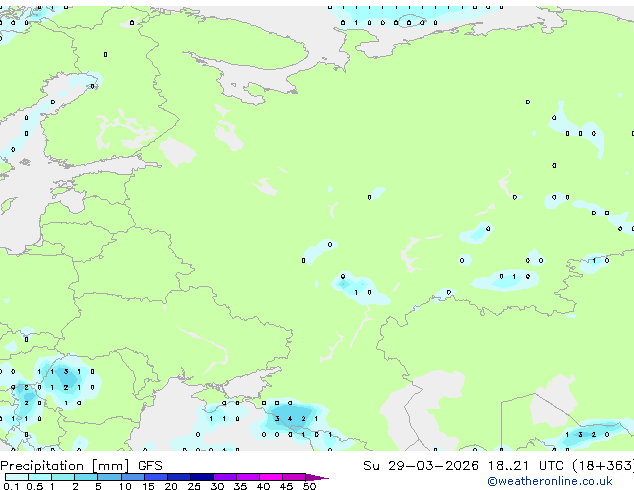This screenshot has height=490, width=634.
Task: Pick the 30–35 mm violet legend swatch
Action: pyautogui.click(x=225, y=477)
